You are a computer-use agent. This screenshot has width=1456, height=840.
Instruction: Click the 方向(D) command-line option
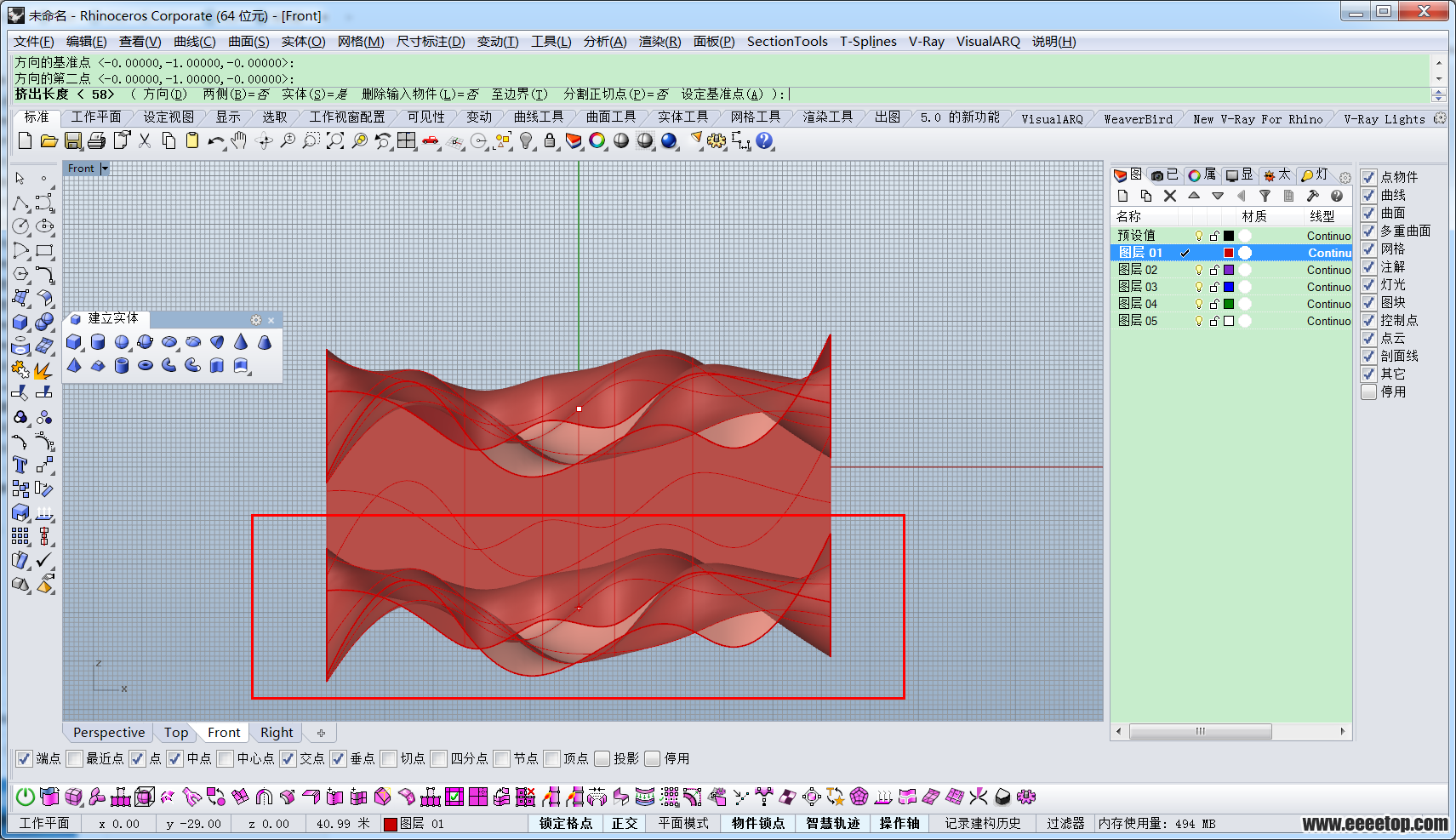tap(164, 94)
